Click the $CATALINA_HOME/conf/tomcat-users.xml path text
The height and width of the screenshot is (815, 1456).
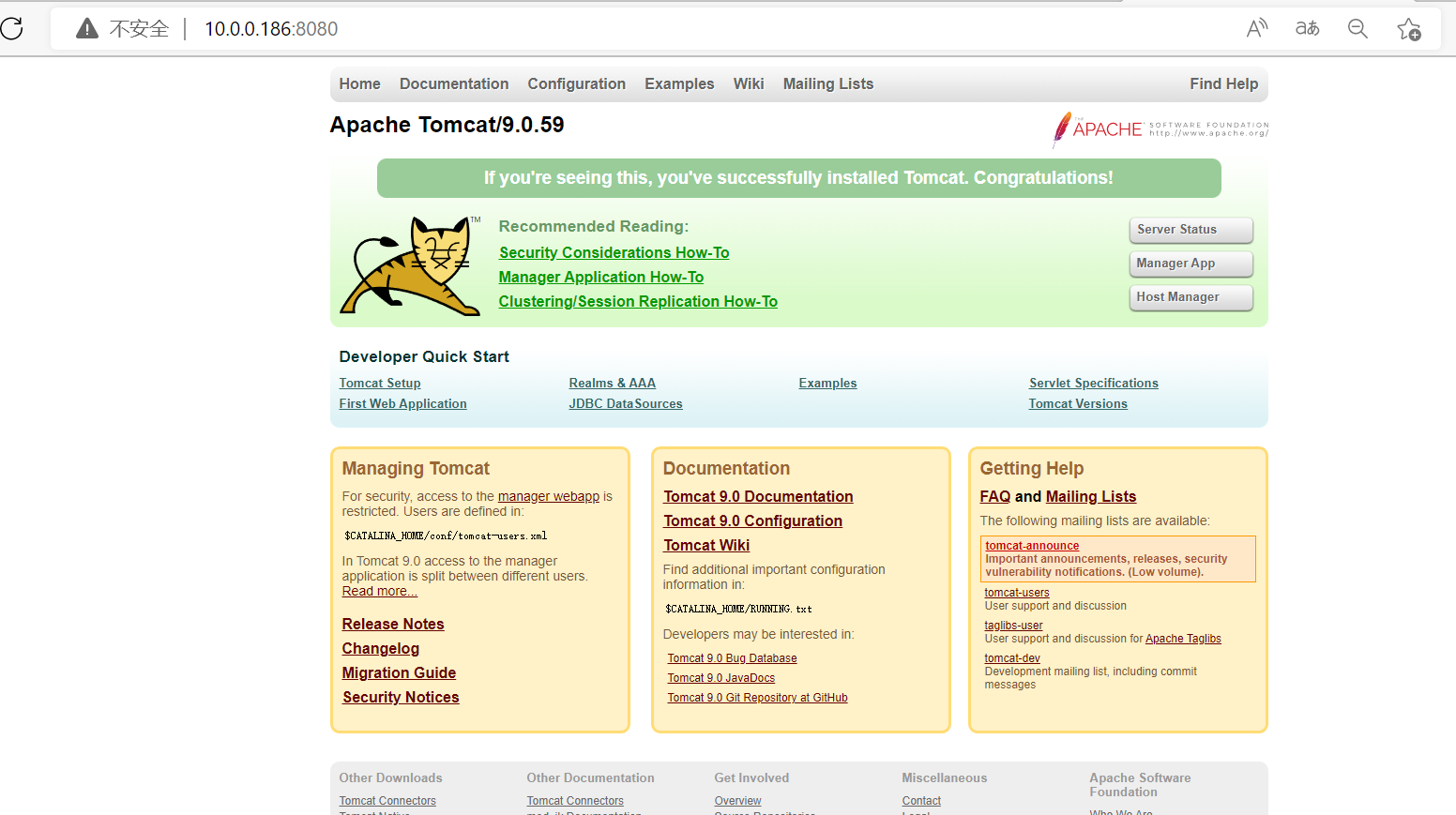[446, 536]
